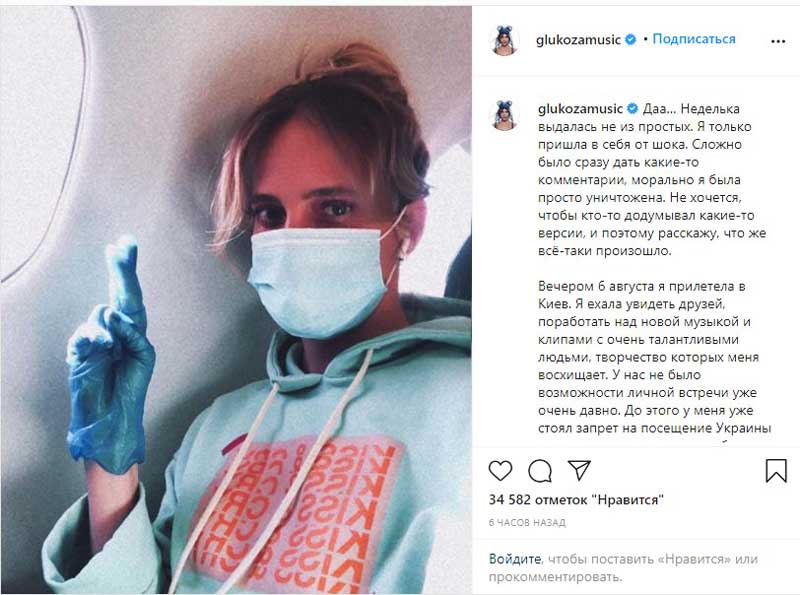The height and width of the screenshot is (595, 800).
Task: Save the post with the bookmark icon
Action: [x=776, y=470]
